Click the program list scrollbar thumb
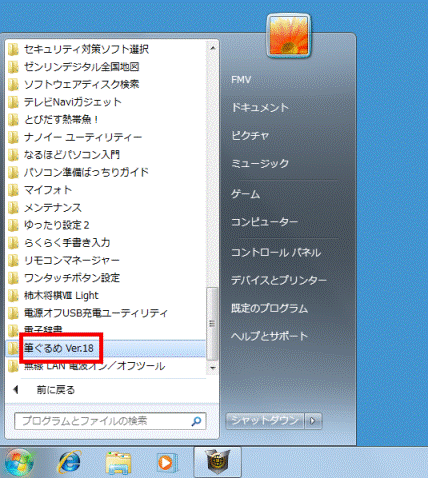Viewport: 428px width, 478px height. [212, 324]
